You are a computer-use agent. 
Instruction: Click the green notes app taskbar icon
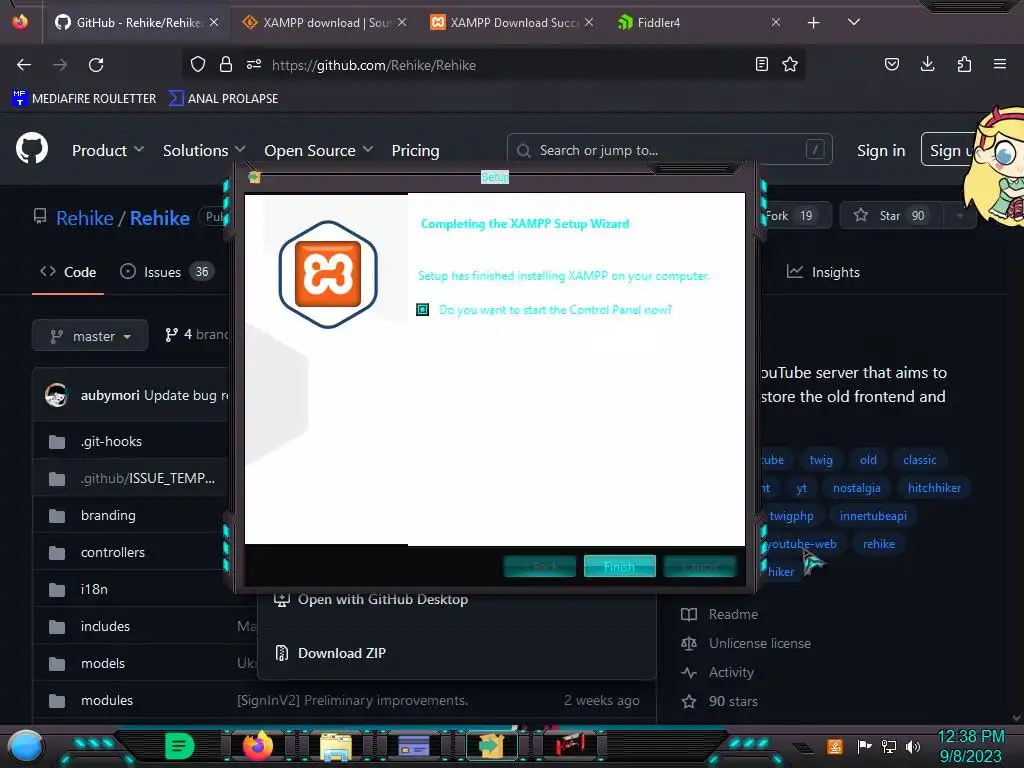pyautogui.click(x=180, y=745)
